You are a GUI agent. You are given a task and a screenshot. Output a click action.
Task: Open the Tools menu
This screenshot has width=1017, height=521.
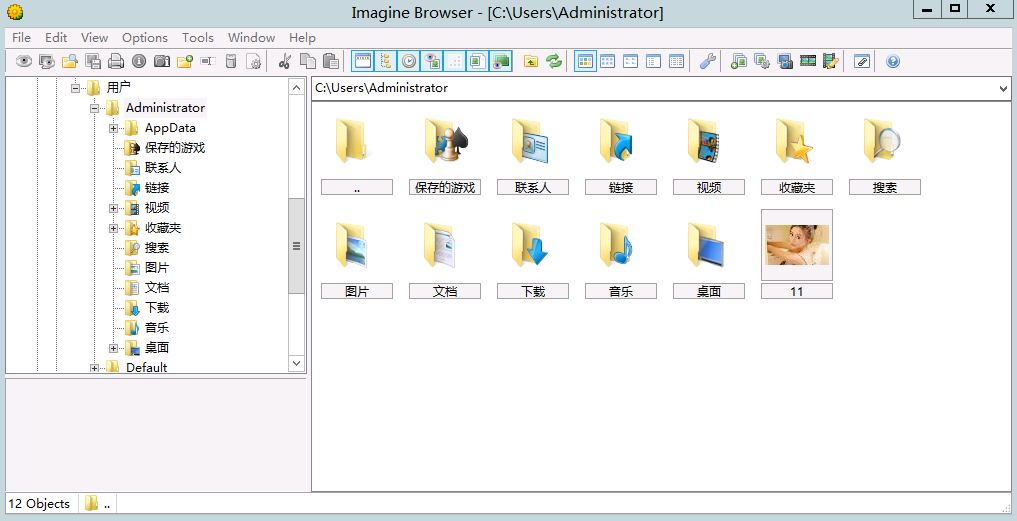pos(198,38)
